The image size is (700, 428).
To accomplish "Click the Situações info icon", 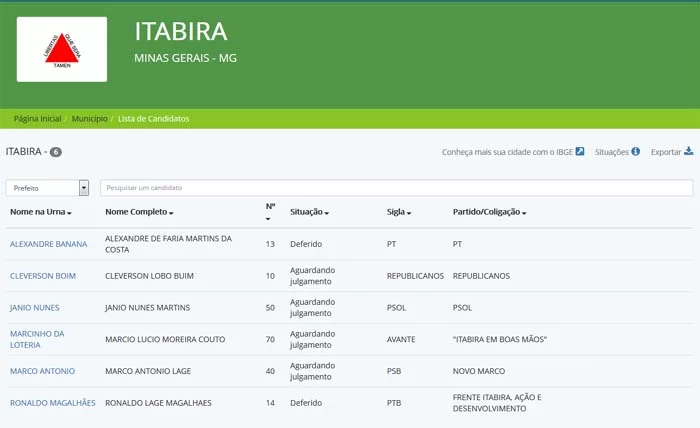I will click(635, 152).
